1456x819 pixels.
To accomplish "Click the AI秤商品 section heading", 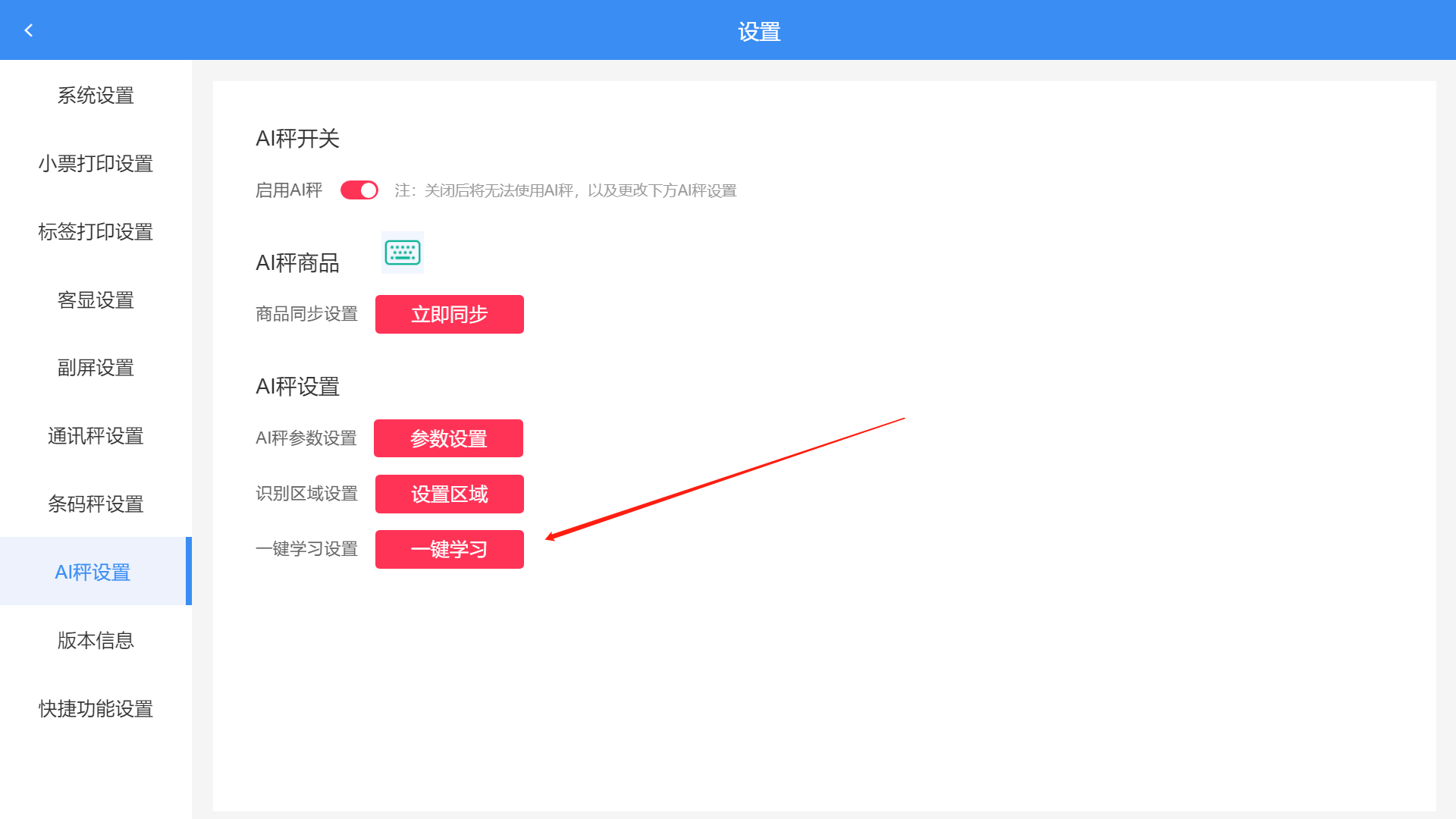I will 297,263.
